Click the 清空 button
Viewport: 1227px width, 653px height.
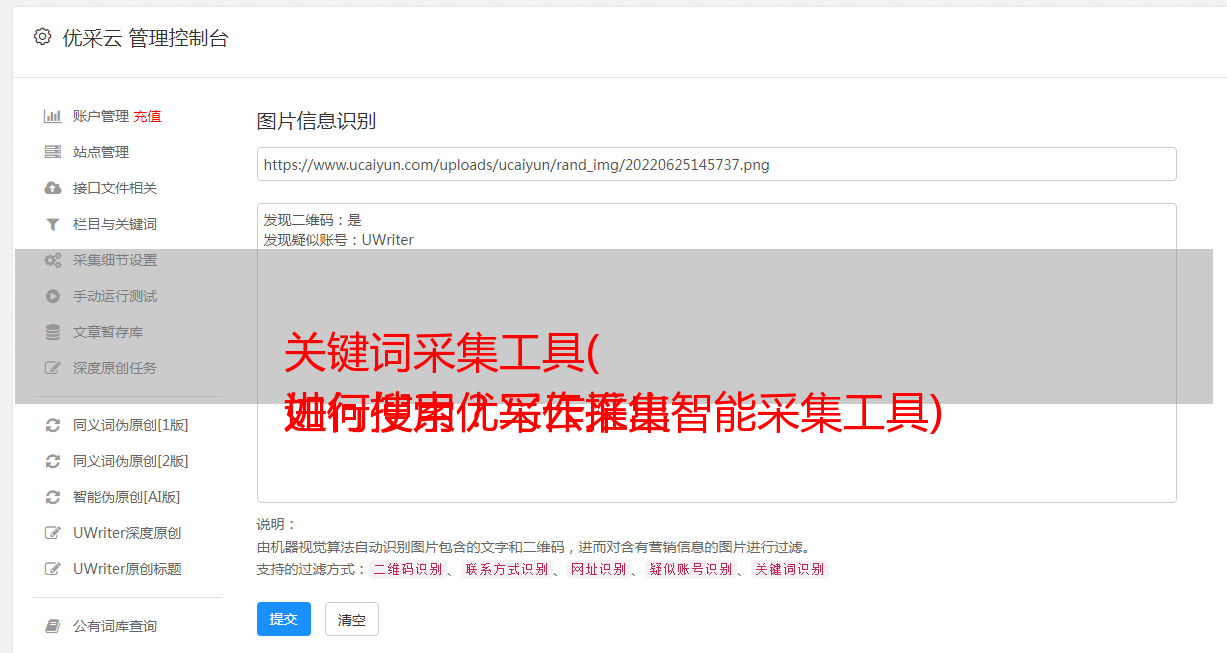coord(352,619)
